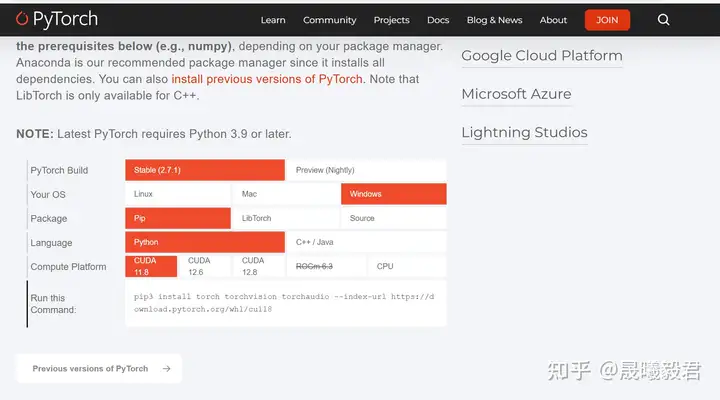This screenshot has height=400, width=720.
Task: Select CUDA 11.8 compute platform
Action: click(x=151, y=266)
